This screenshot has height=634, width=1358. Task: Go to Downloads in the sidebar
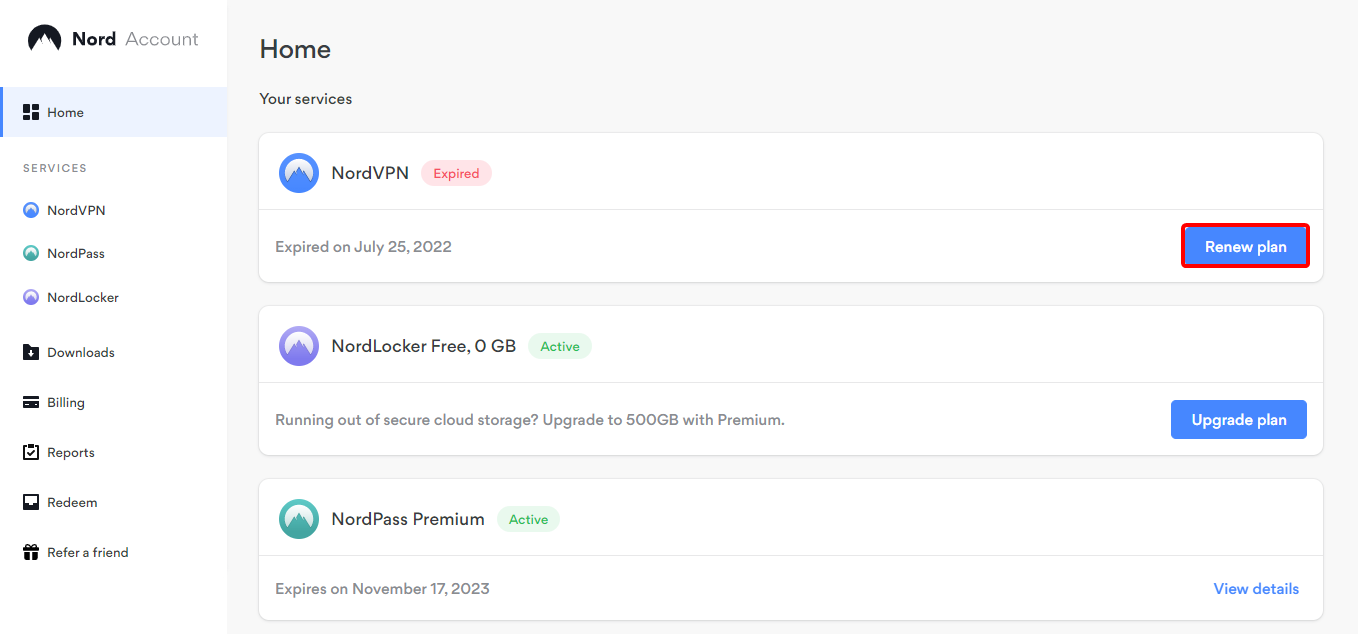(x=81, y=353)
